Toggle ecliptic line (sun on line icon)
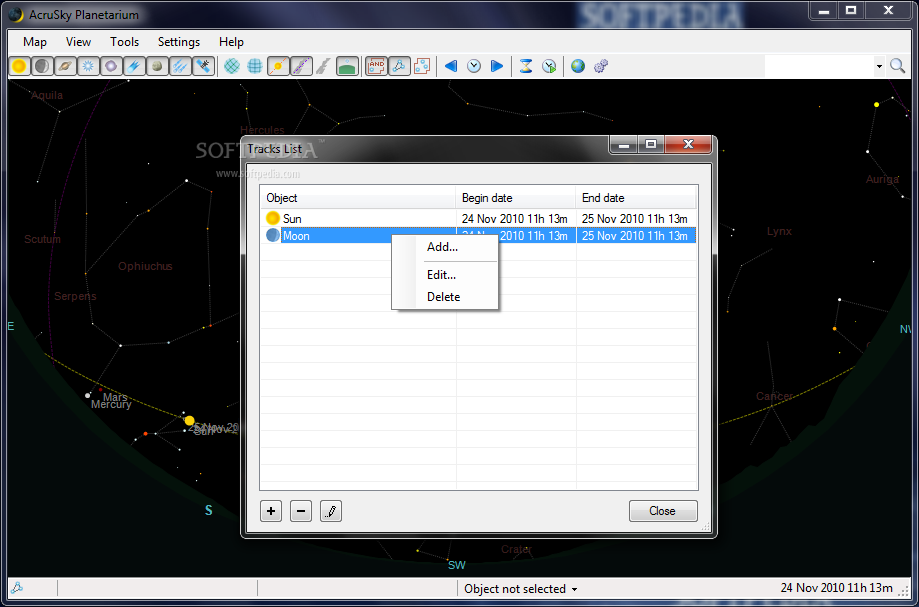919x607 pixels. (278, 66)
